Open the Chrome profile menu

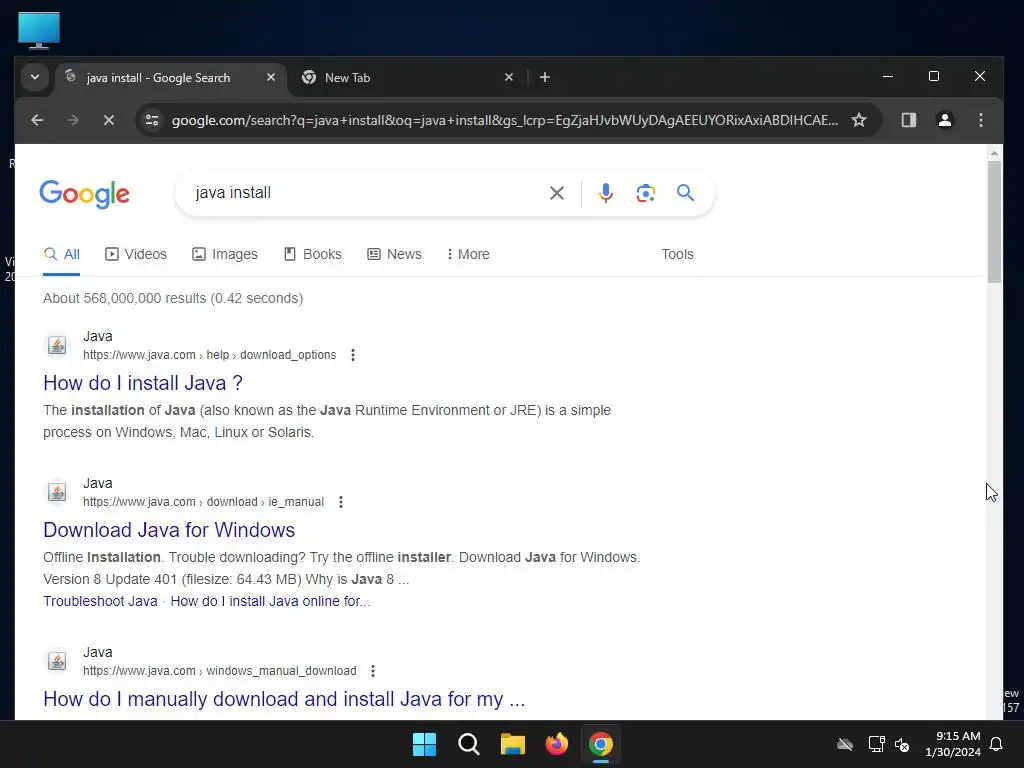point(944,120)
